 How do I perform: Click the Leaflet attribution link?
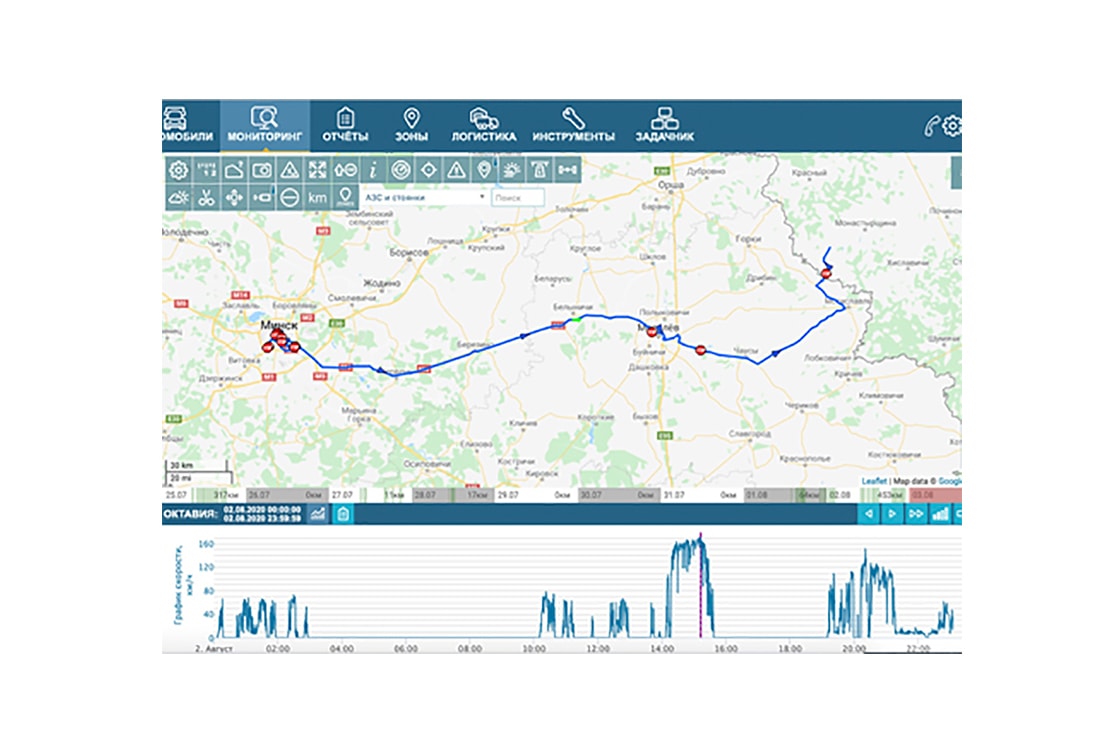click(873, 481)
